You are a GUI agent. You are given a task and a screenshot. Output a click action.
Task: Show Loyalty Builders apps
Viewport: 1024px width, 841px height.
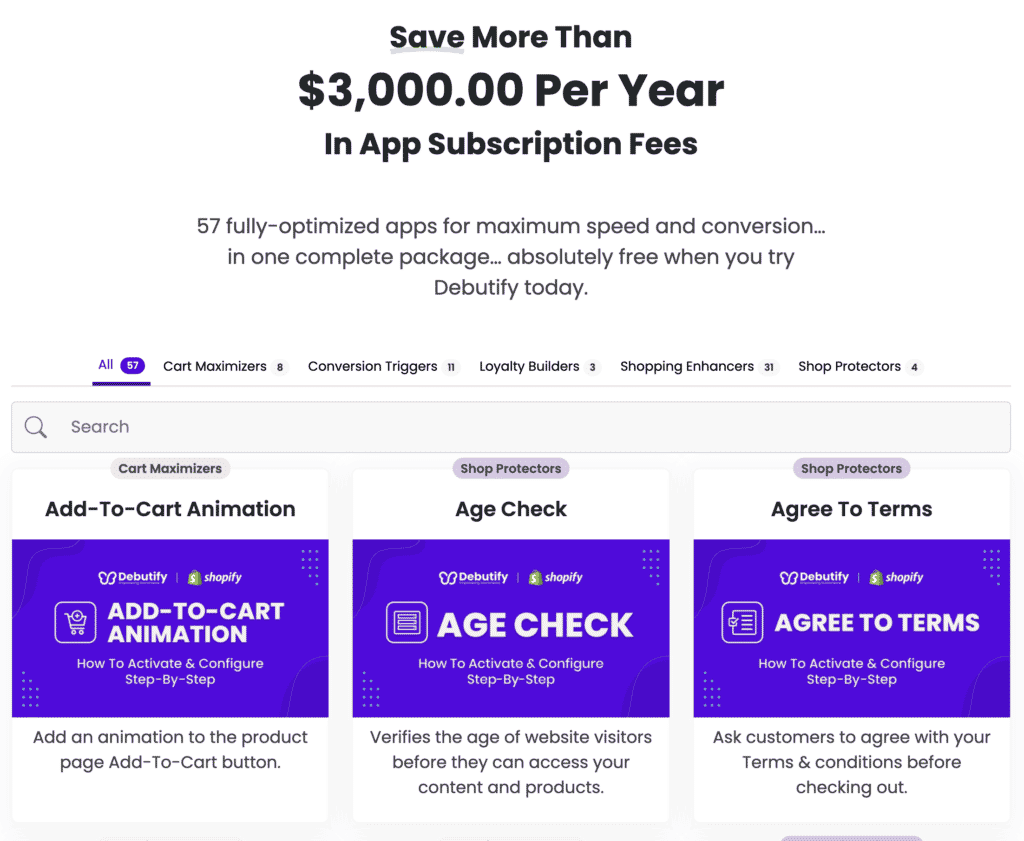(x=539, y=366)
